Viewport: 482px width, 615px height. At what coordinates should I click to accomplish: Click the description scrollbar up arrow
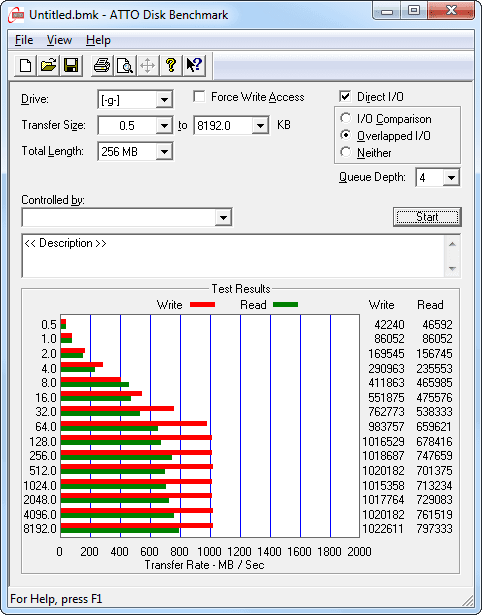[x=452, y=244]
